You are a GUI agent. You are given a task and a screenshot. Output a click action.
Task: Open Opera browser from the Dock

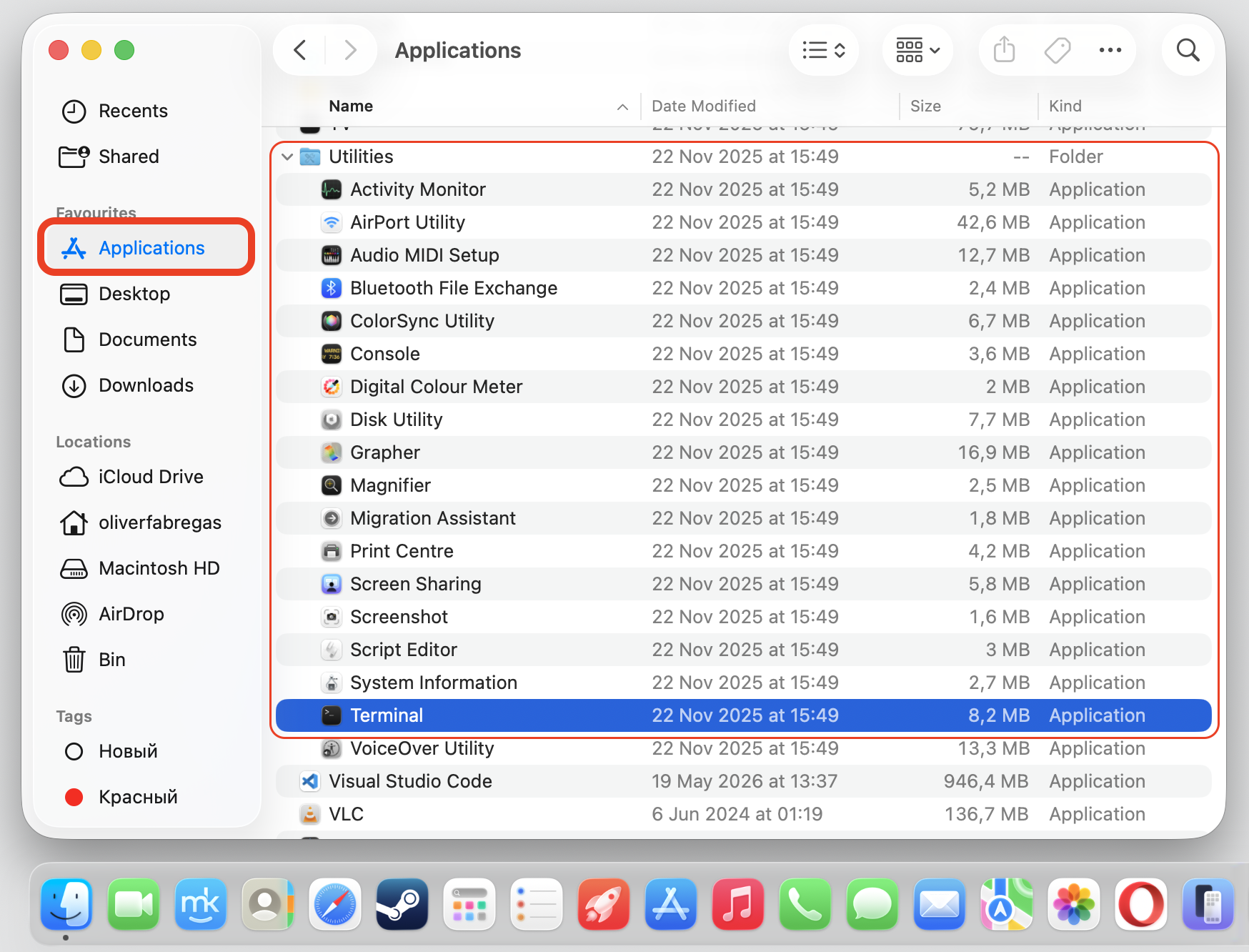click(1141, 904)
